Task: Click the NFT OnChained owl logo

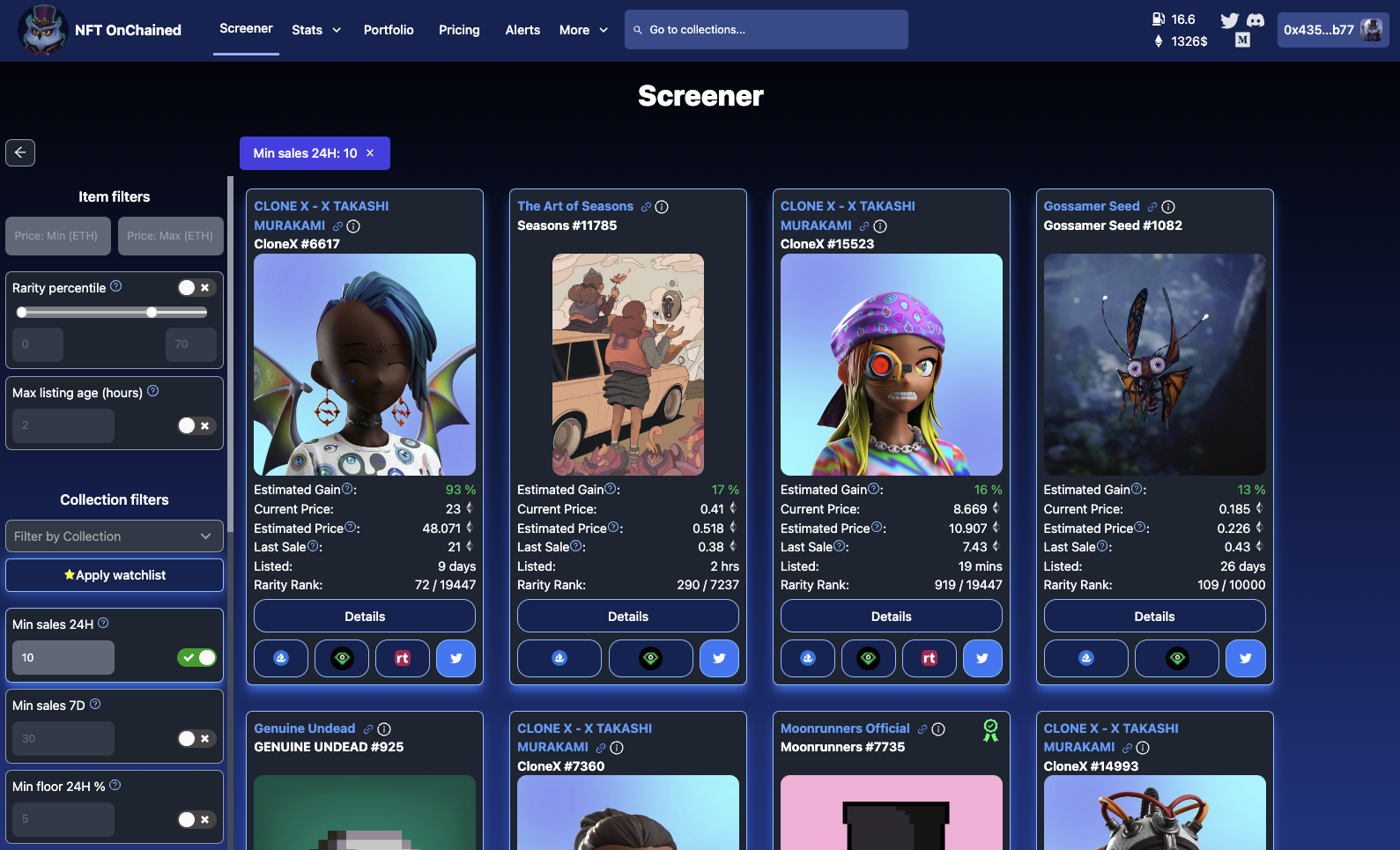Action: [42, 30]
